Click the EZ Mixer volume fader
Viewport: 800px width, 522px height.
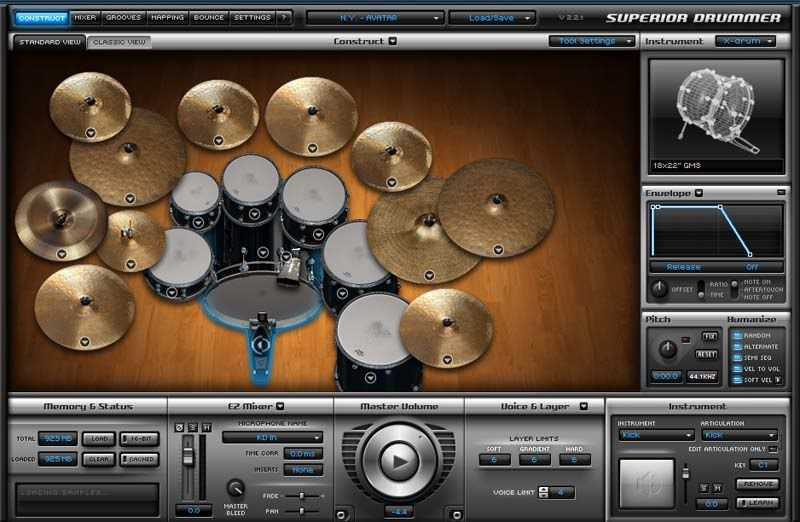[188, 456]
